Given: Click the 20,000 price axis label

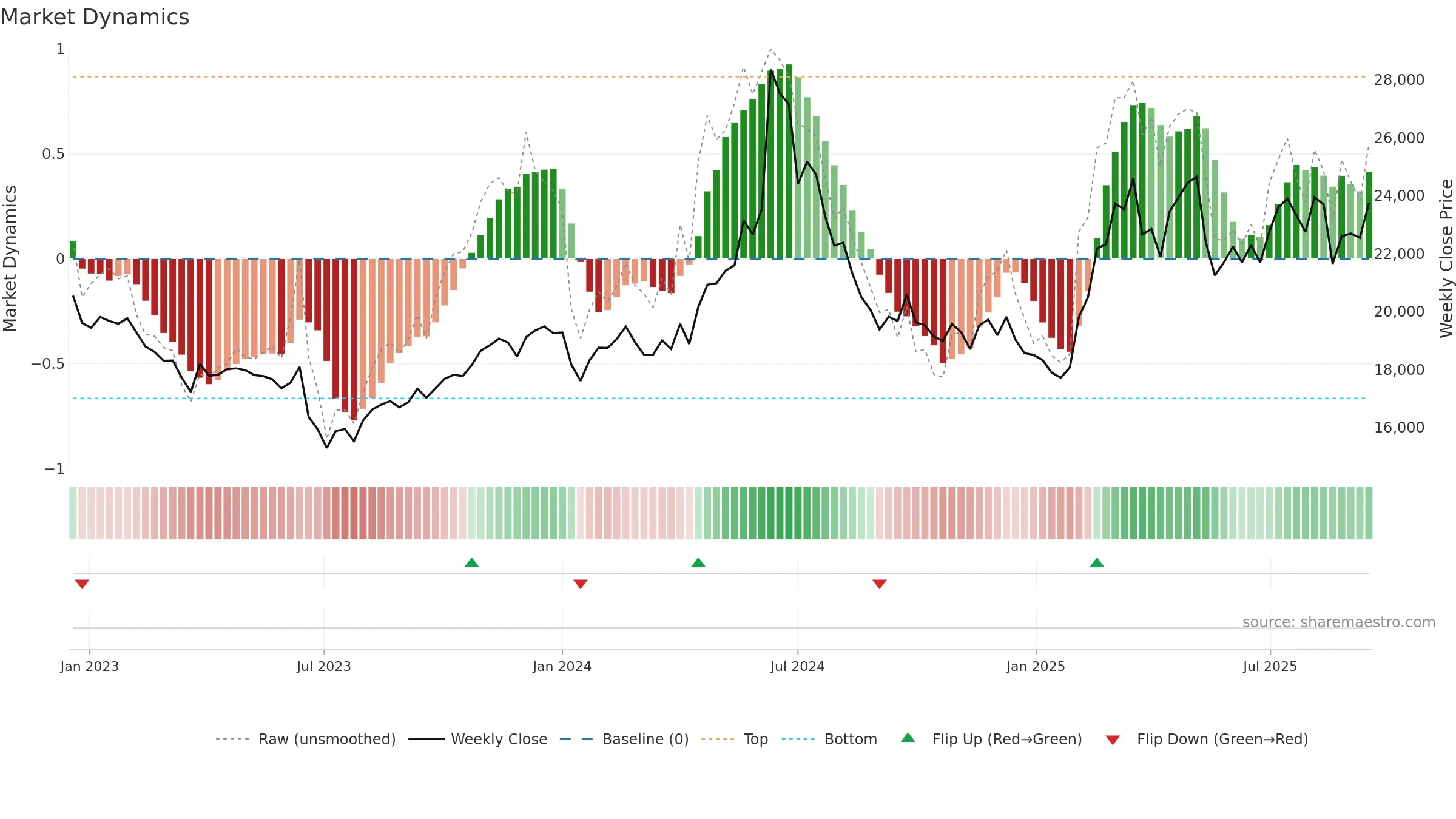Looking at the screenshot, I should coord(1399,311).
